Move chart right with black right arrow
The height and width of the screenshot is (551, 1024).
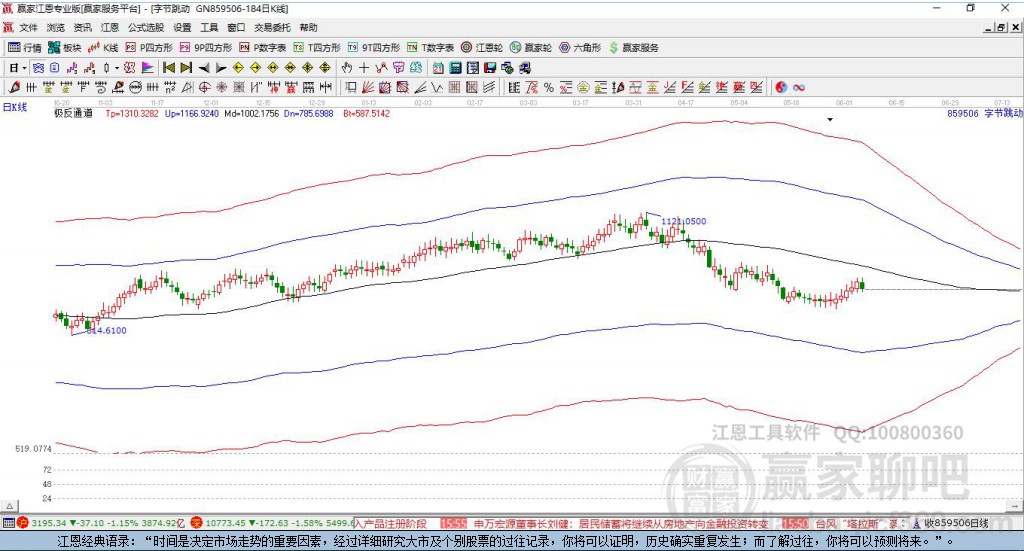point(221,68)
